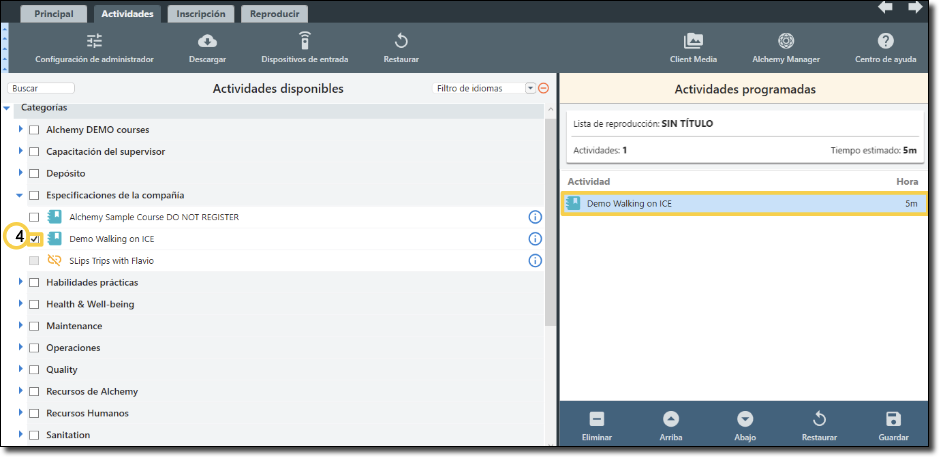Click Eliminar minus icon
Image resolution: width=939 pixels, height=457 pixels.
pos(596,419)
